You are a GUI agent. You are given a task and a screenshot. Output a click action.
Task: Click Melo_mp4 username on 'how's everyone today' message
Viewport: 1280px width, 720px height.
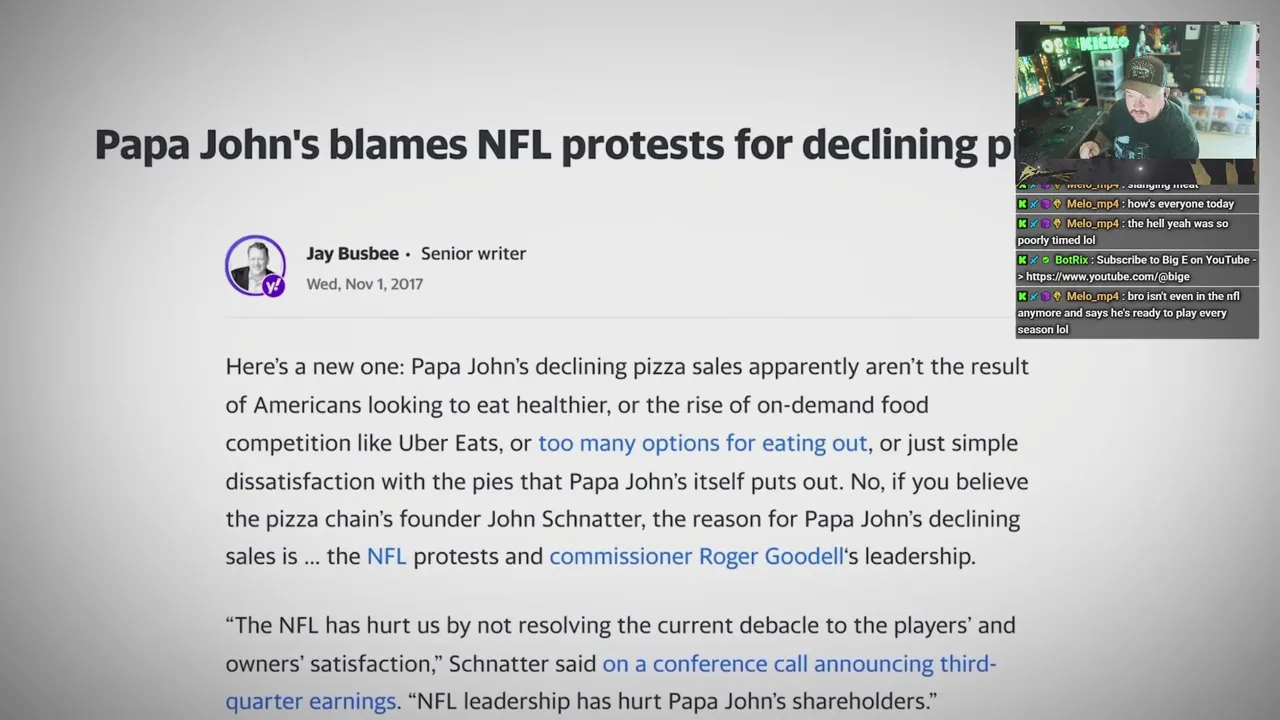(x=1093, y=204)
